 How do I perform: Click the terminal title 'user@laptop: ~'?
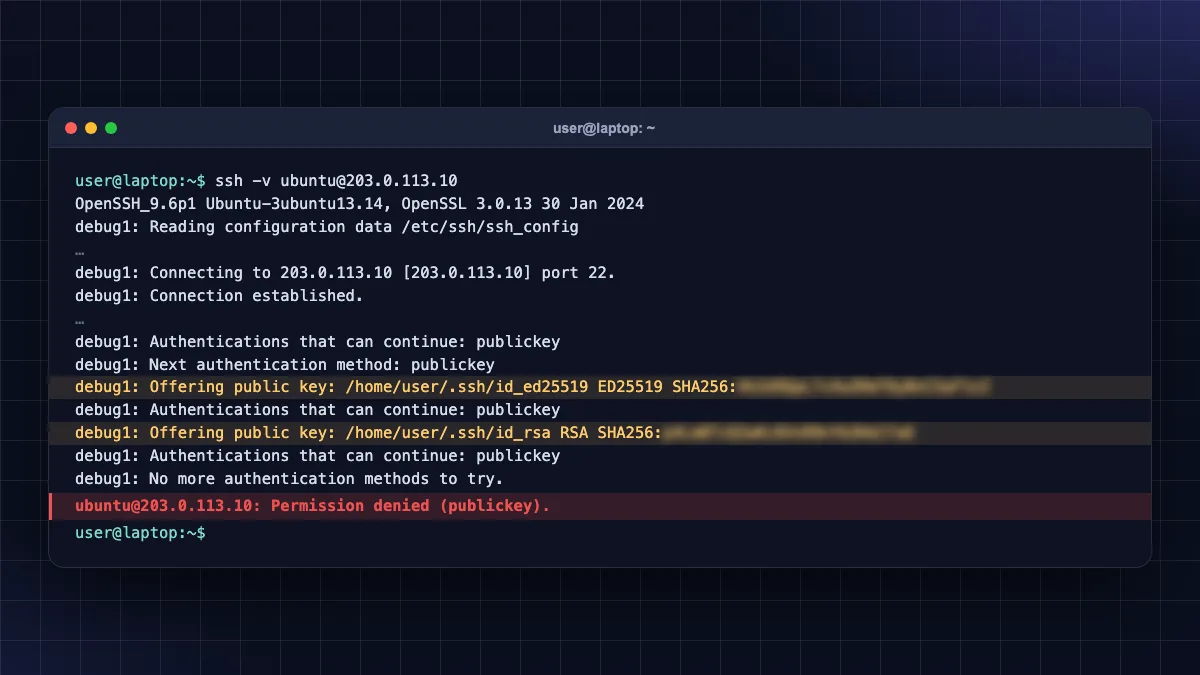604,128
